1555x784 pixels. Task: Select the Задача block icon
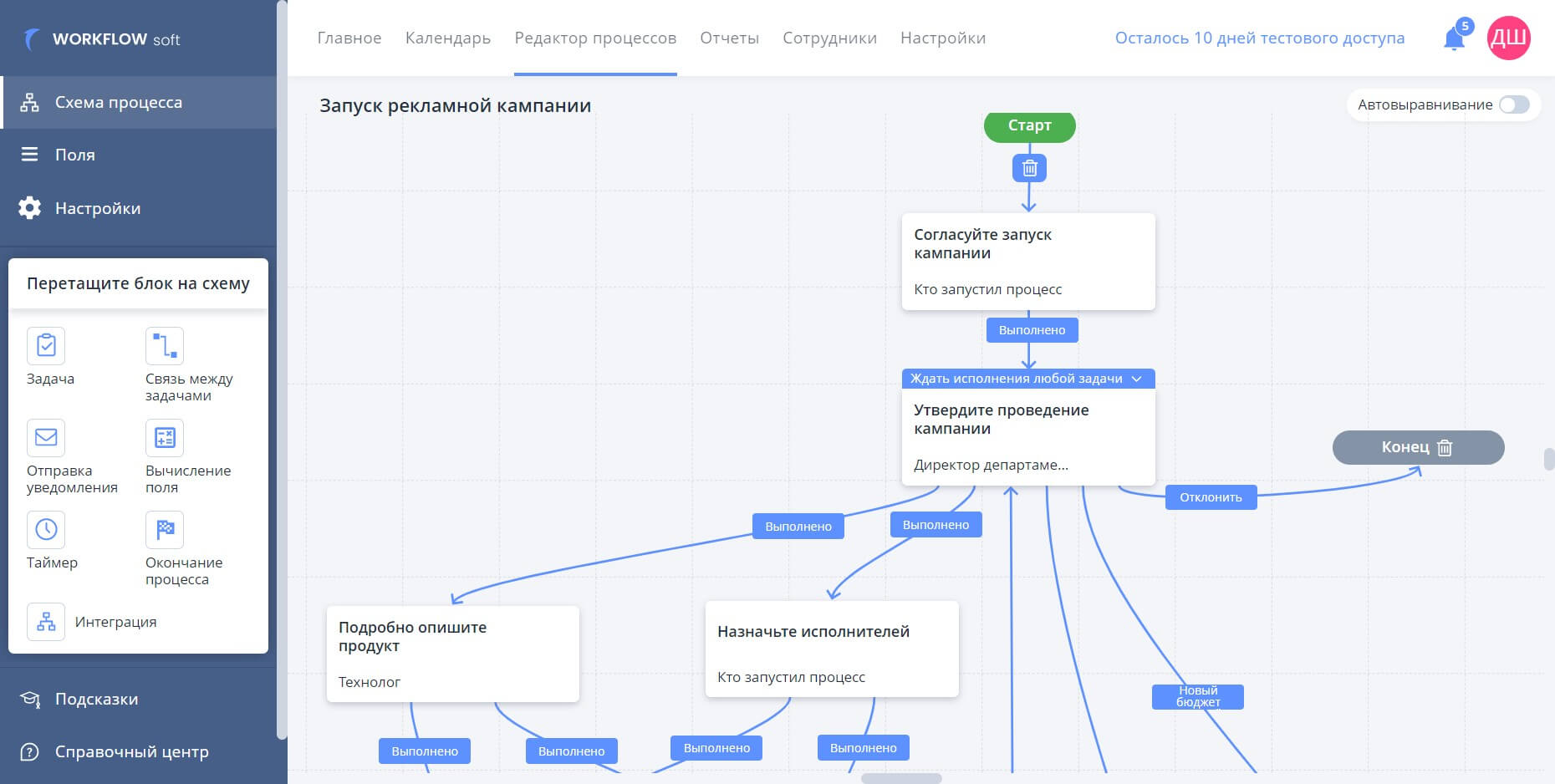click(46, 345)
